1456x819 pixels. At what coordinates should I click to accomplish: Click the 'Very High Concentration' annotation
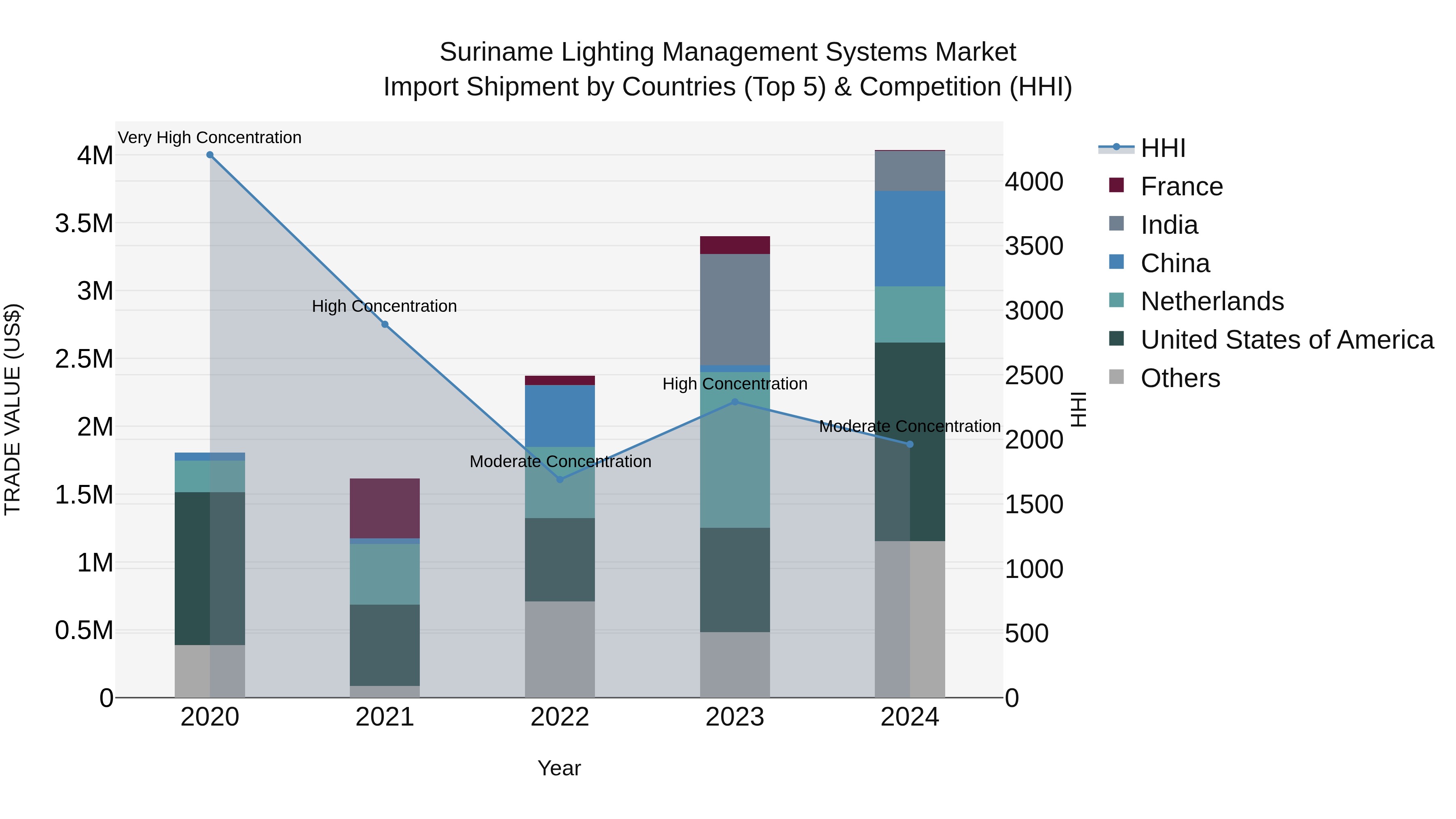pyautogui.click(x=210, y=138)
